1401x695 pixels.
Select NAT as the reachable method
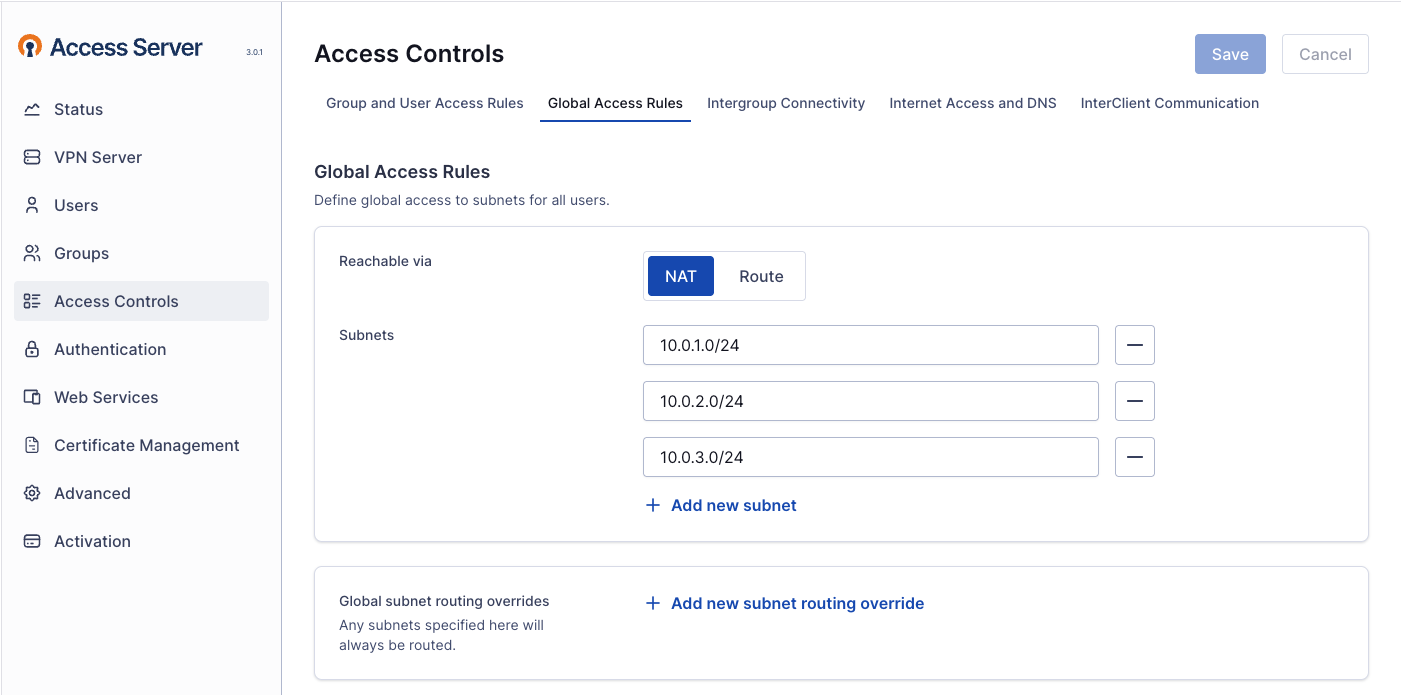[680, 276]
